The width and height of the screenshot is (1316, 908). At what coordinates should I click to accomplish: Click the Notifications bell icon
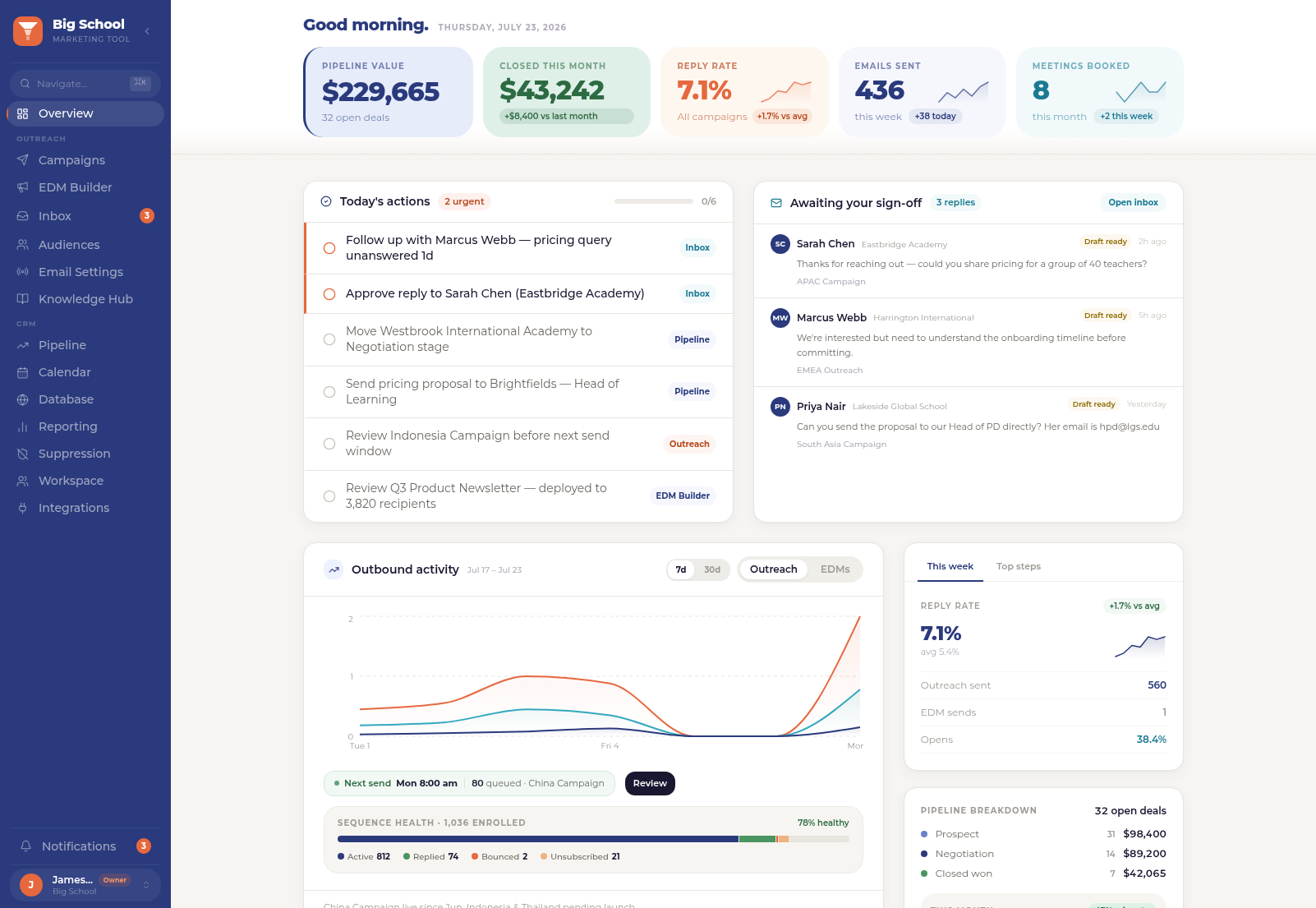pos(26,846)
